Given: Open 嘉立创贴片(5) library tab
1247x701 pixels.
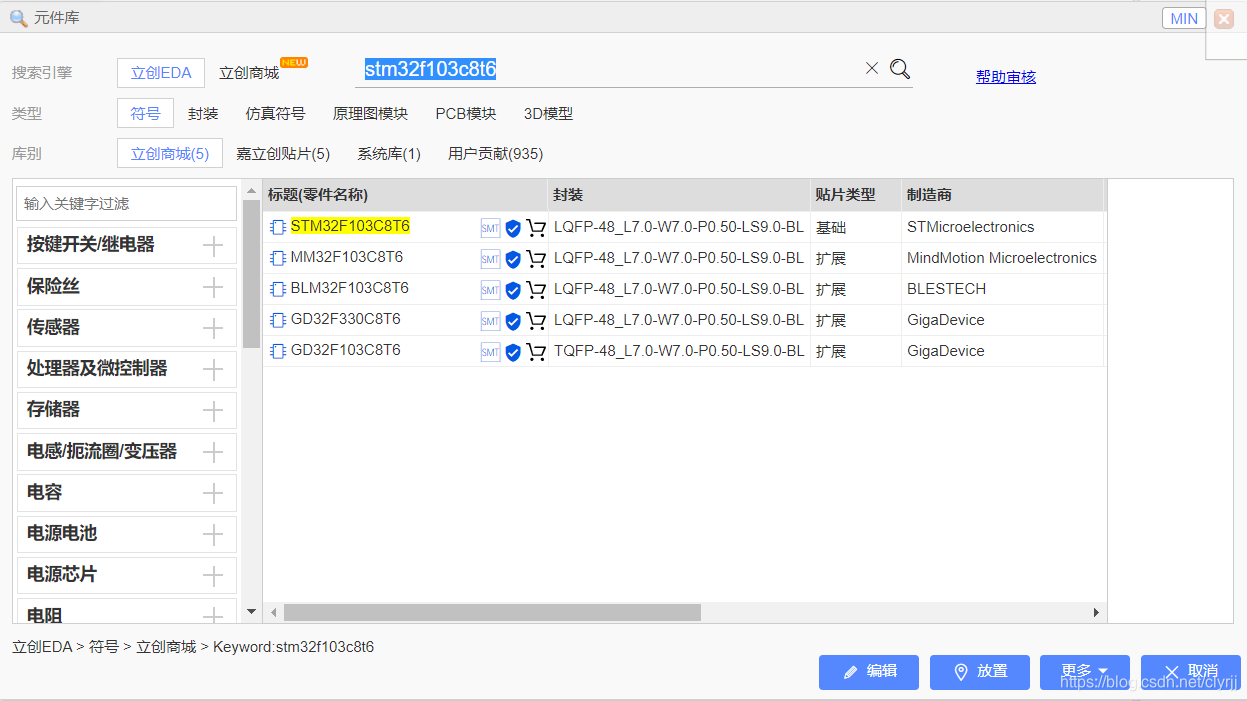Looking at the screenshot, I should click(283, 154).
